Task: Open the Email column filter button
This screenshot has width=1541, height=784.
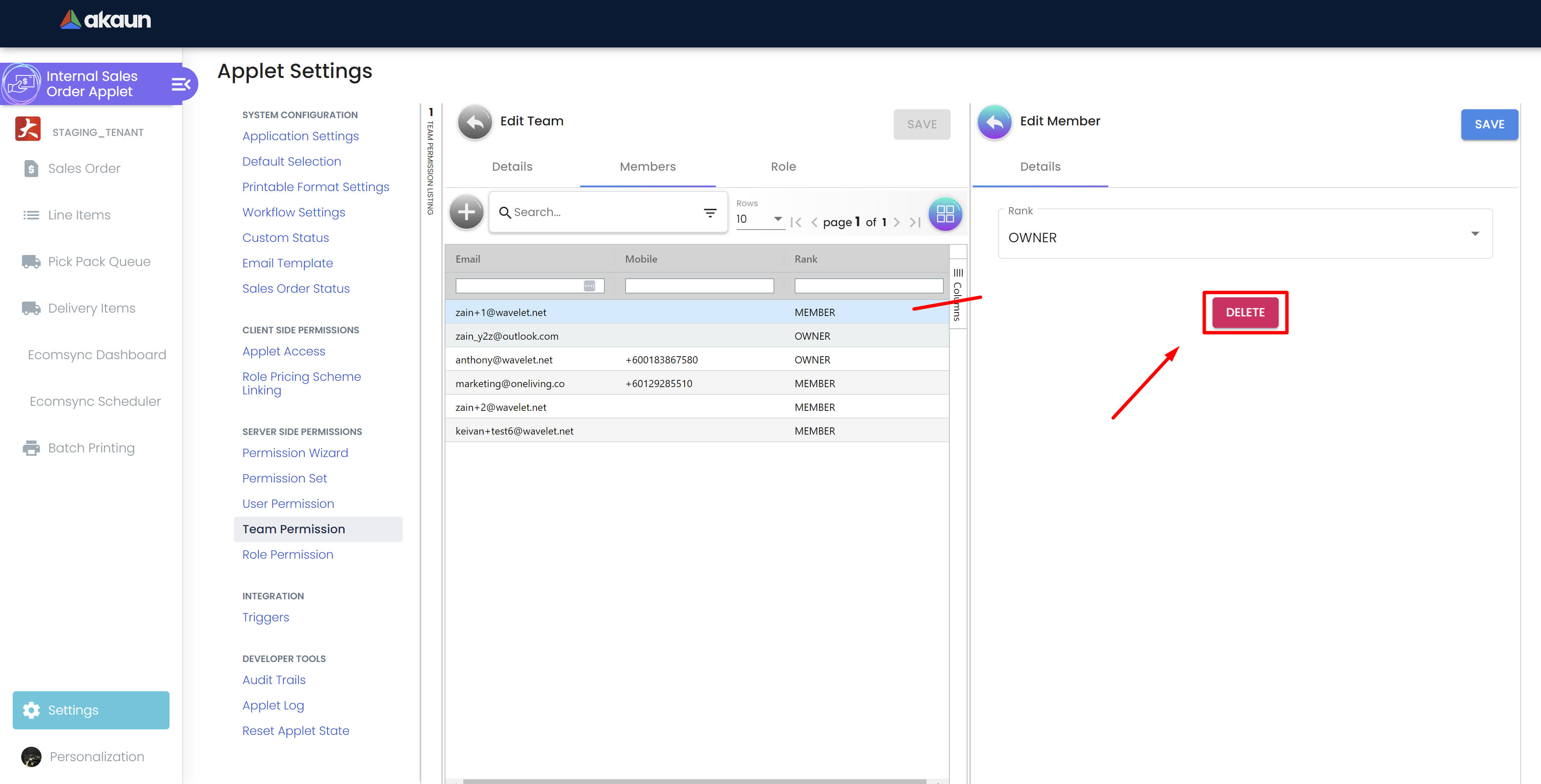Action: coord(589,286)
